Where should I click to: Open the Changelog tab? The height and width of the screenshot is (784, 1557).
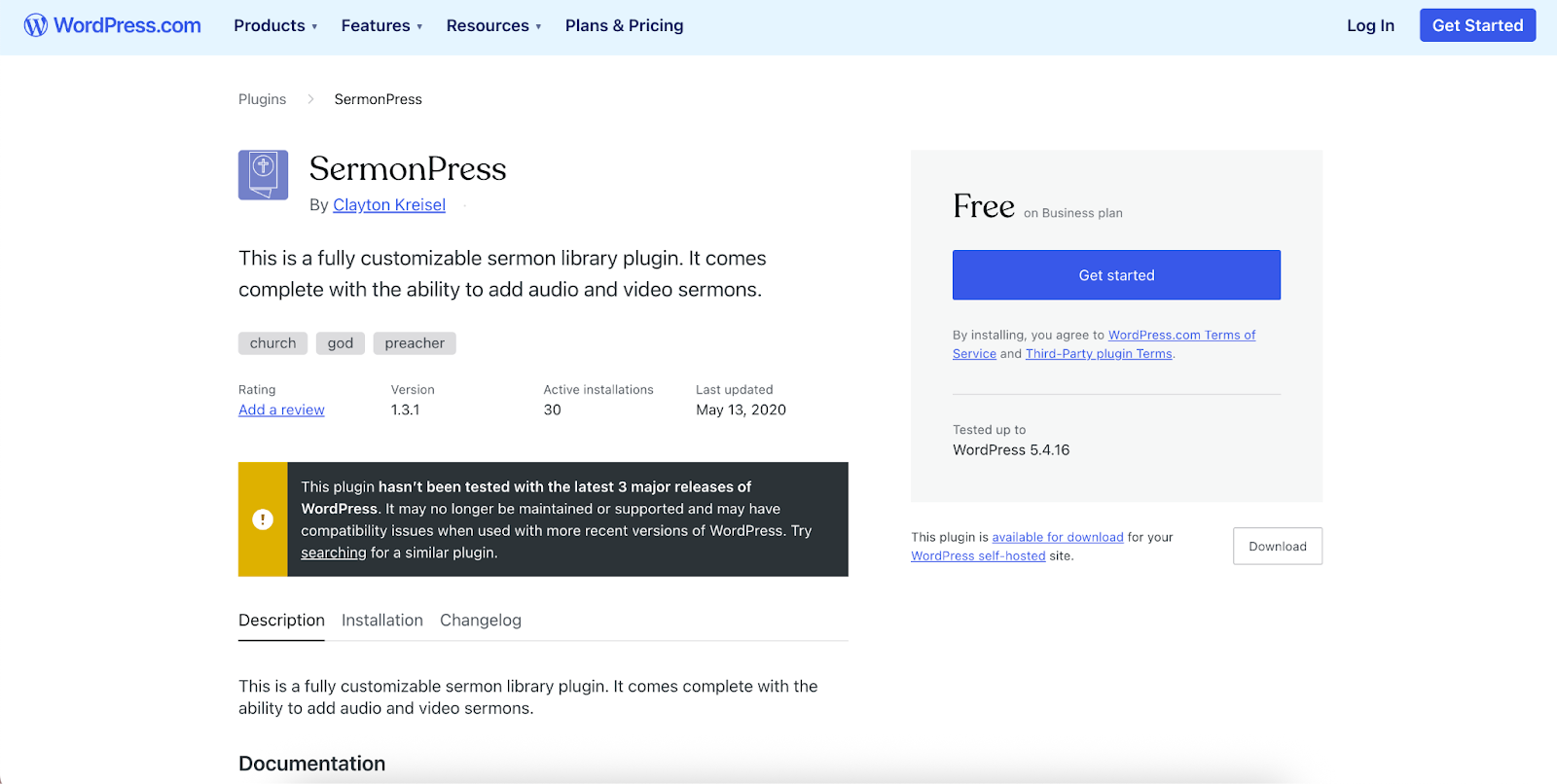point(480,621)
